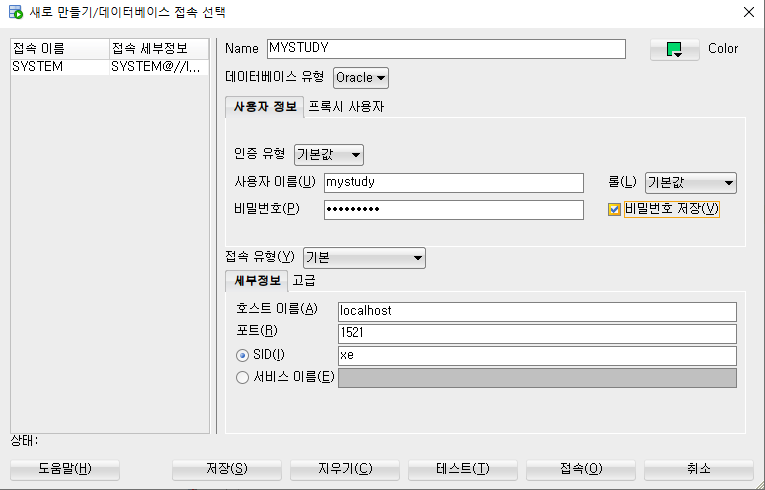Switch to the 고급 tab
The width and height of the screenshot is (765, 490).
point(304,281)
